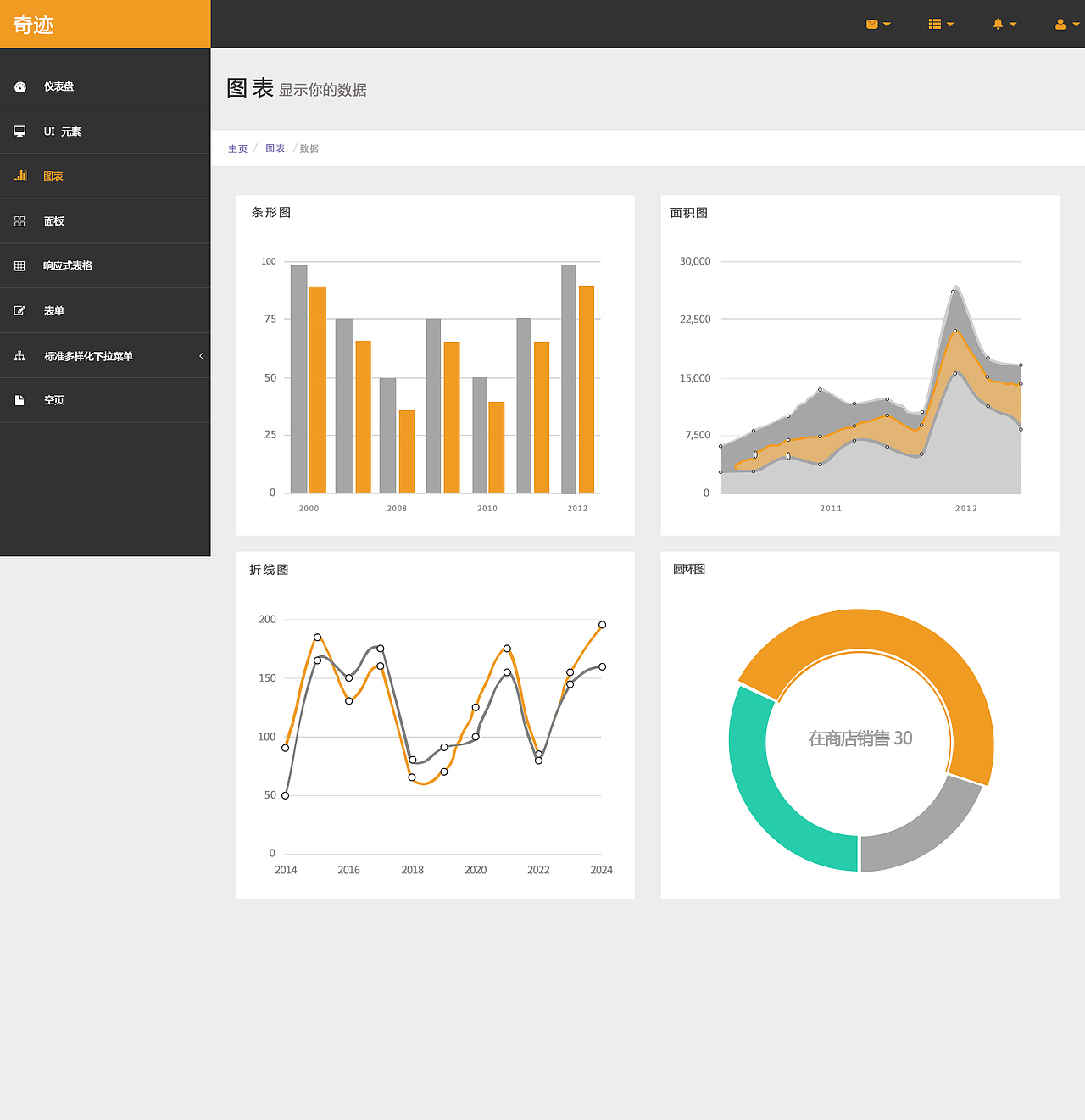The width and height of the screenshot is (1085, 1120).
Task: Click the 30,000 y-axis label in area chart
Action: 695,261
